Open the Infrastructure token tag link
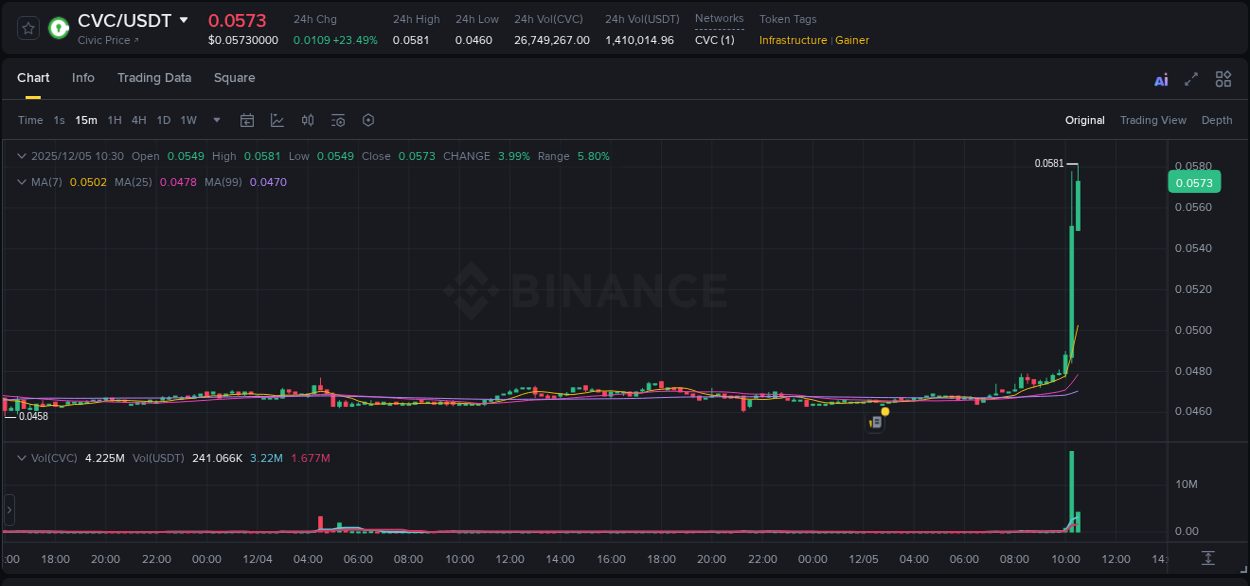Image resolution: width=1250 pixels, height=586 pixels. (x=791, y=41)
